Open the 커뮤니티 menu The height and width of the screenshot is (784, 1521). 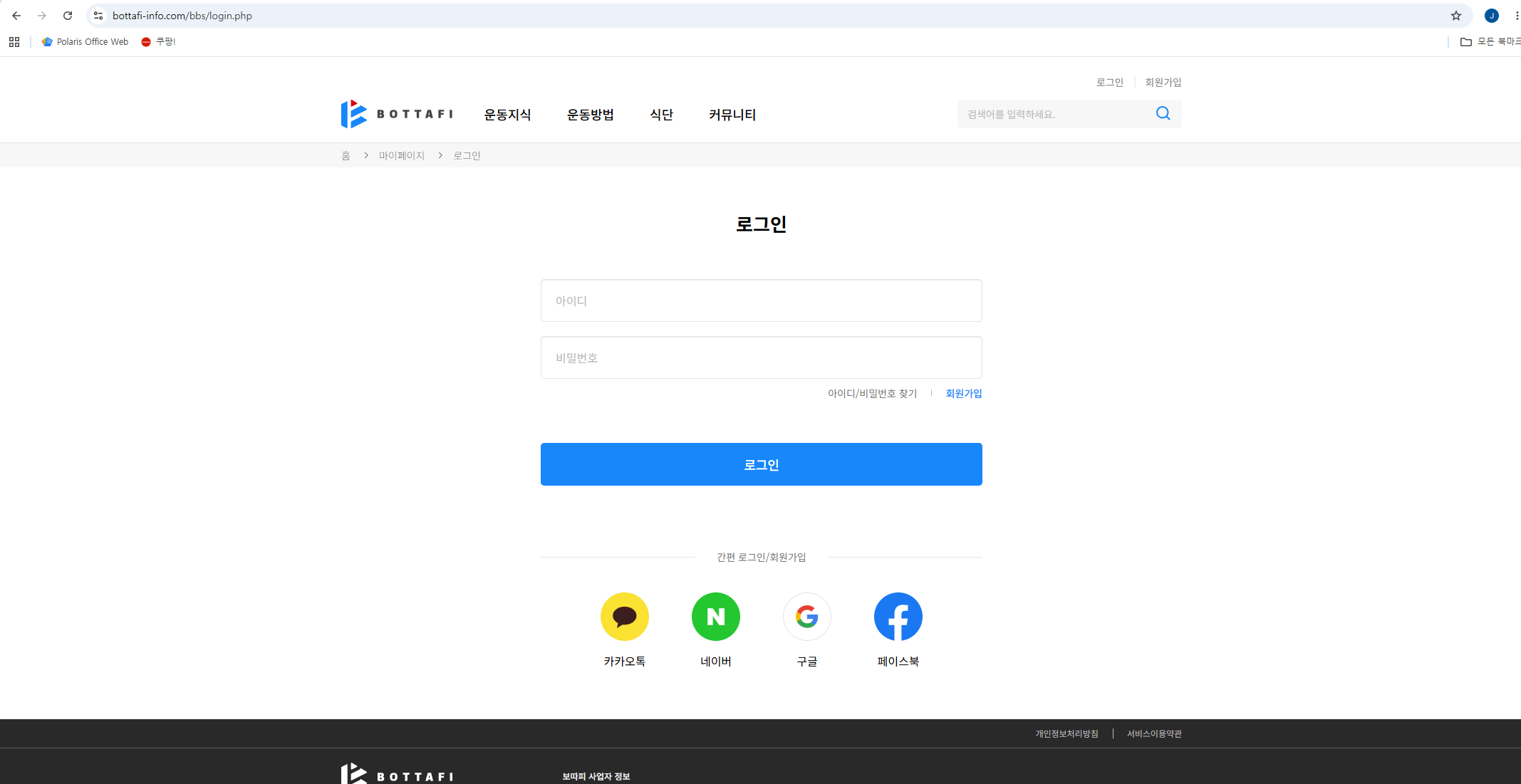coord(732,115)
